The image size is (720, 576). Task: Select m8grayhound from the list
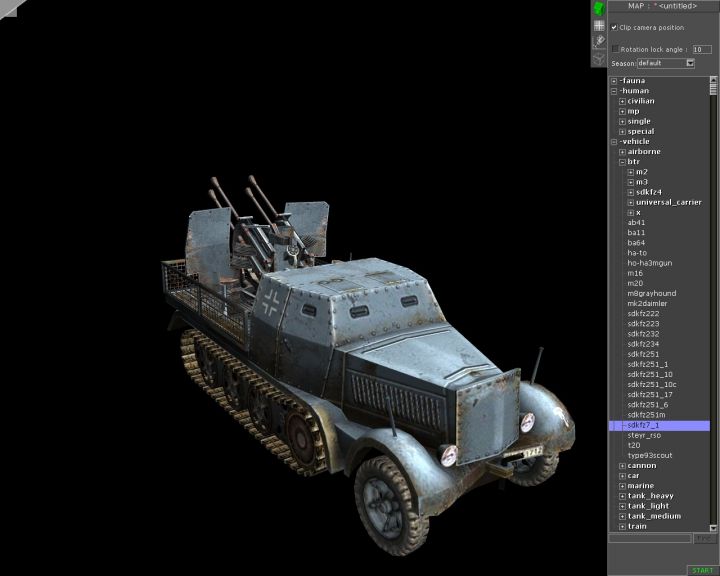point(651,293)
